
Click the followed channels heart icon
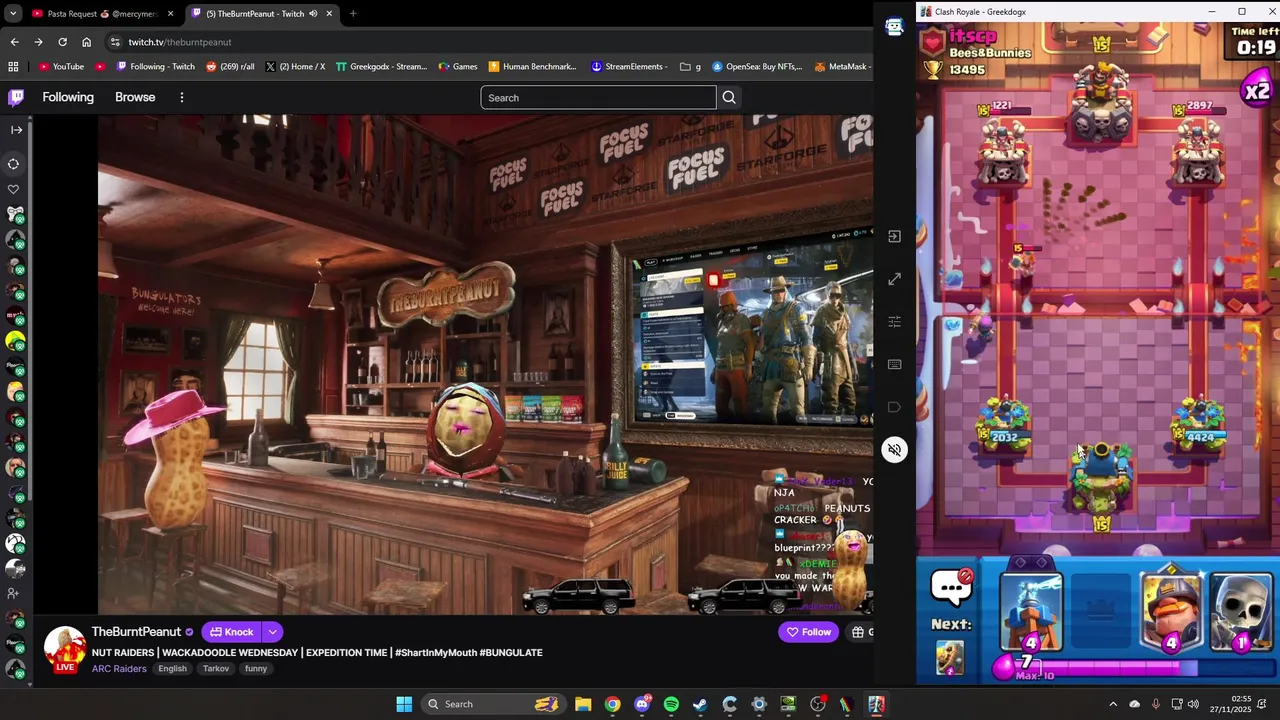pos(14,189)
